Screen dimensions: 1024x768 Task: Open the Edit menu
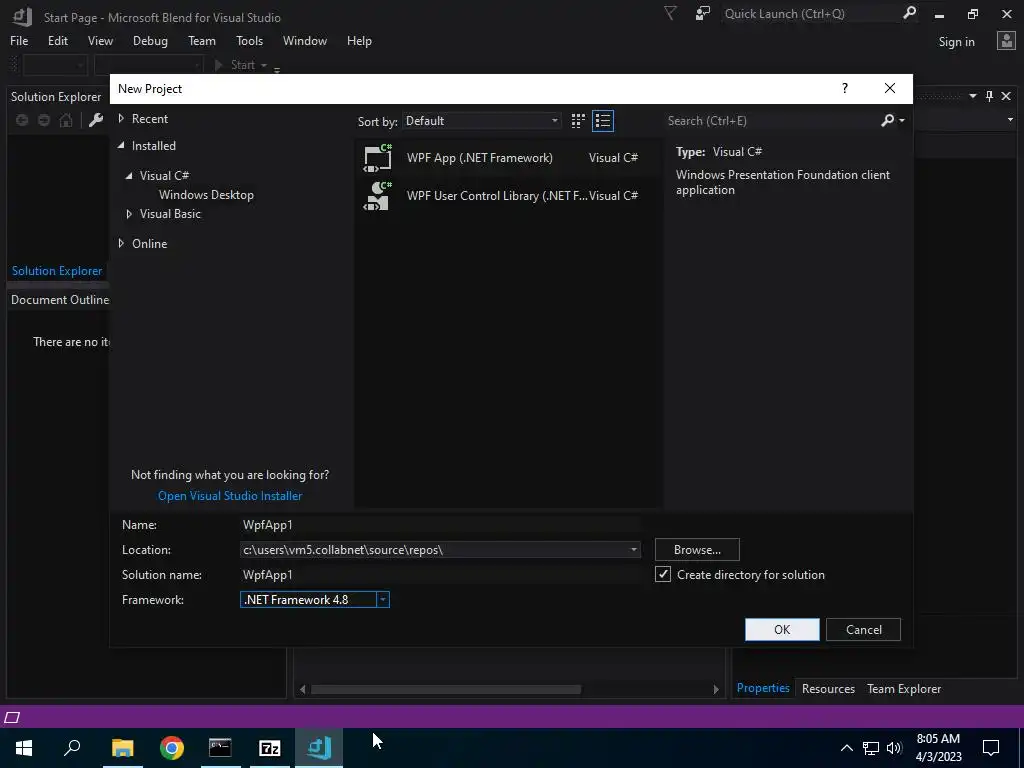pyautogui.click(x=57, y=40)
